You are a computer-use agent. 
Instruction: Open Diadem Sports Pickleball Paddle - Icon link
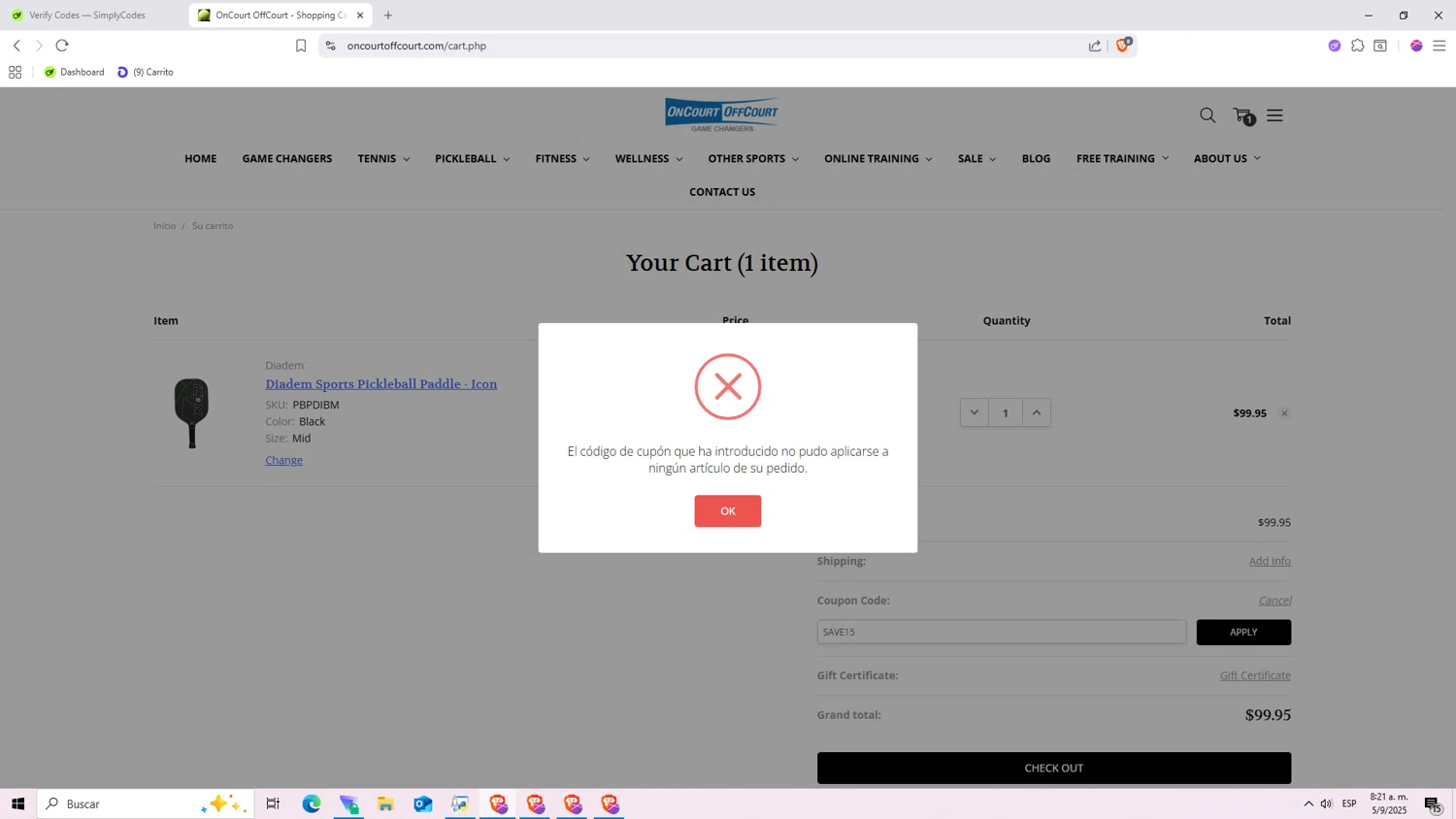(x=381, y=384)
